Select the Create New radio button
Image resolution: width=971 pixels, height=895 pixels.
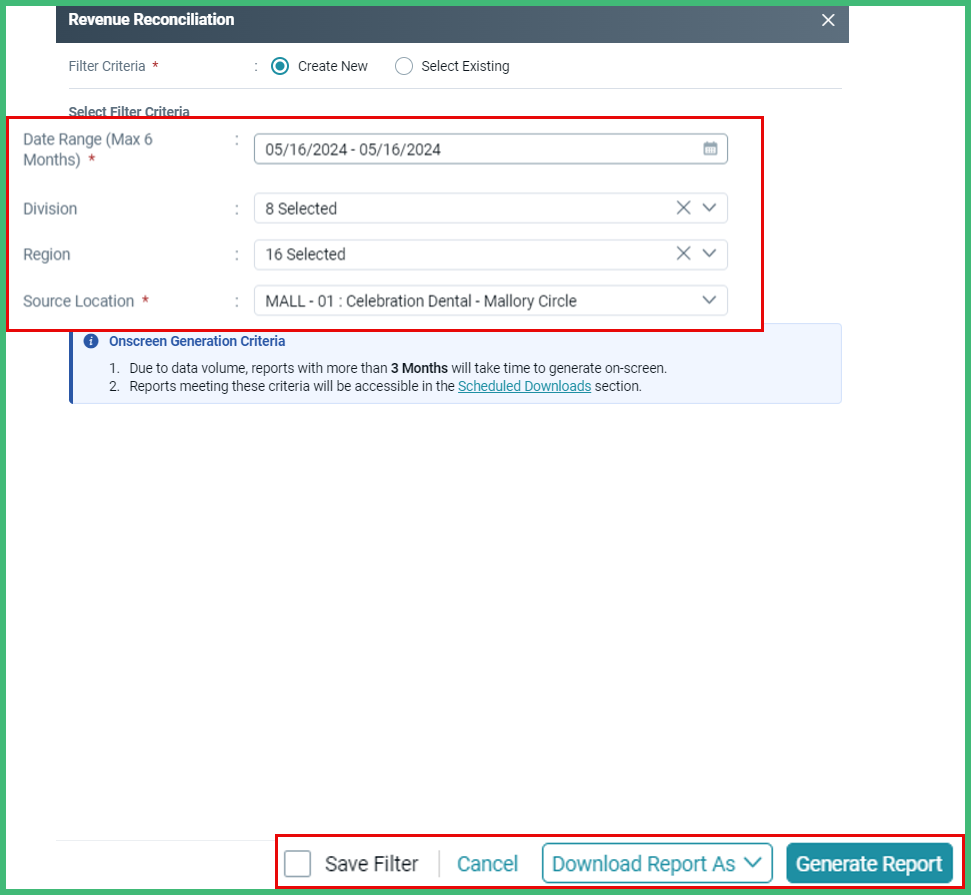(x=281, y=65)
